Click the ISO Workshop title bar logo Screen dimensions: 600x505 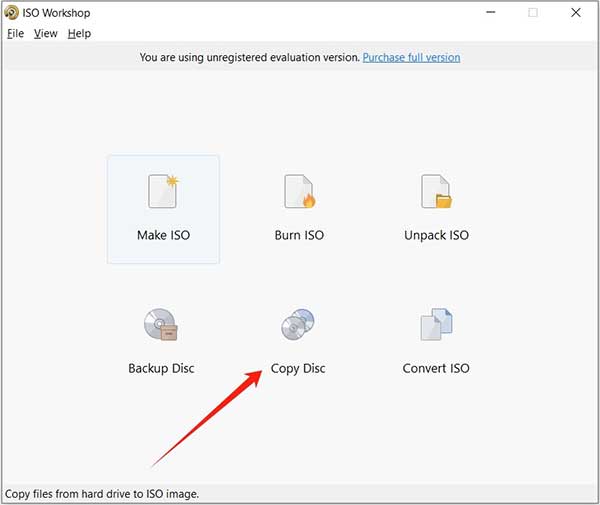click(x=11, y=13)
